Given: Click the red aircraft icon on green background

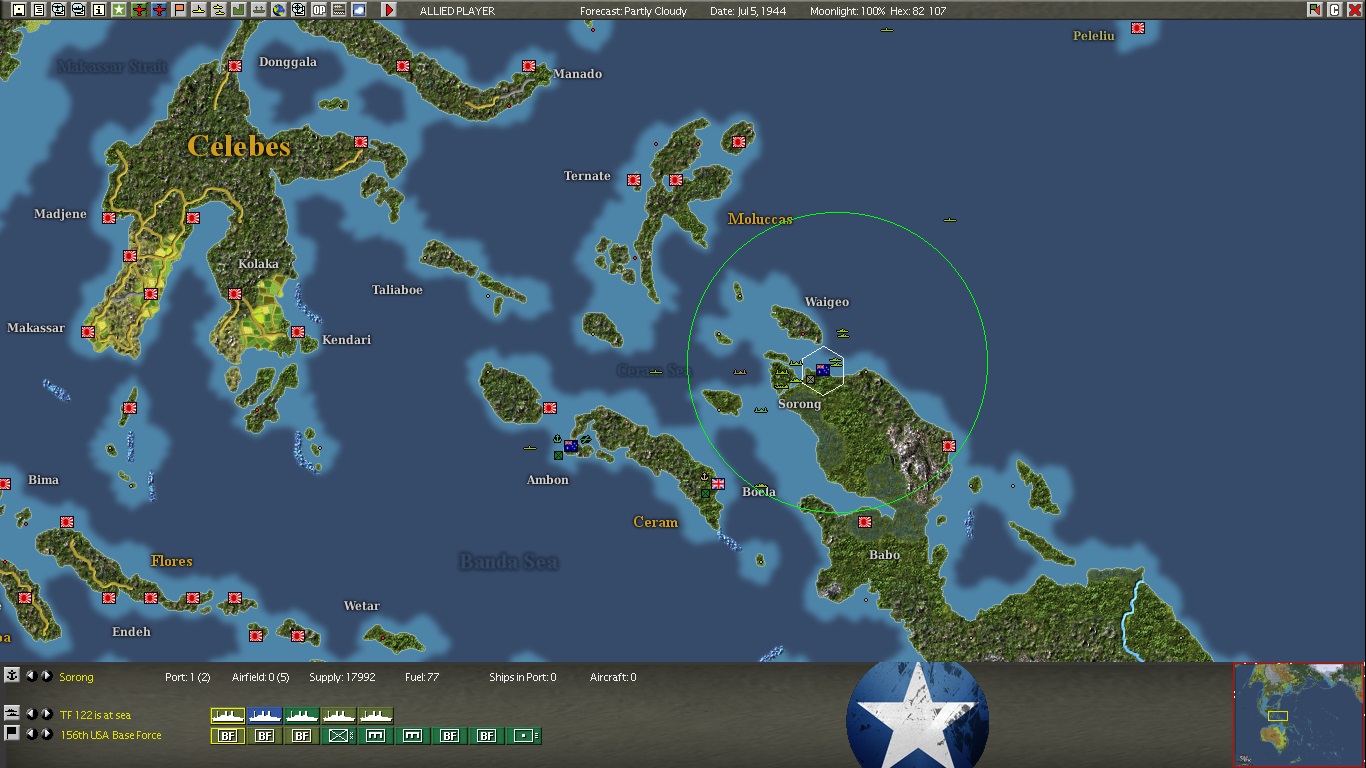Looking at the screenshot, I should (139, 10).
